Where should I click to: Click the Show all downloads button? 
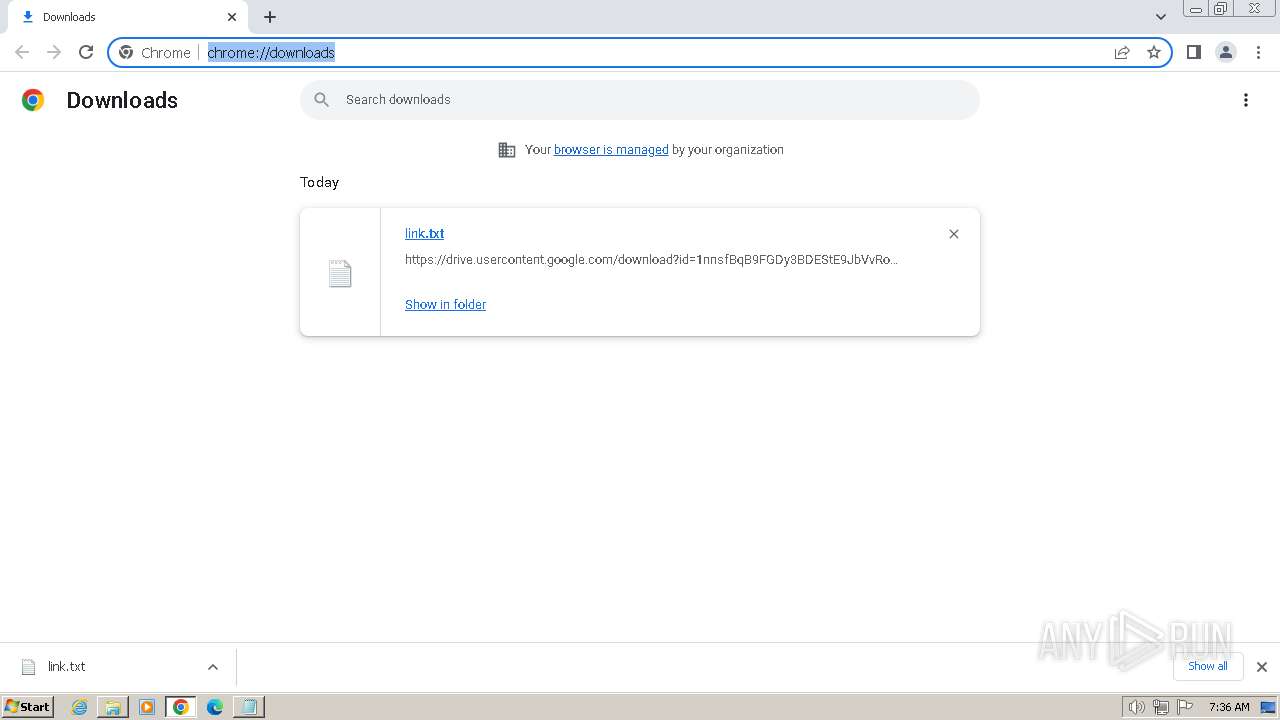coord(1208,666)
